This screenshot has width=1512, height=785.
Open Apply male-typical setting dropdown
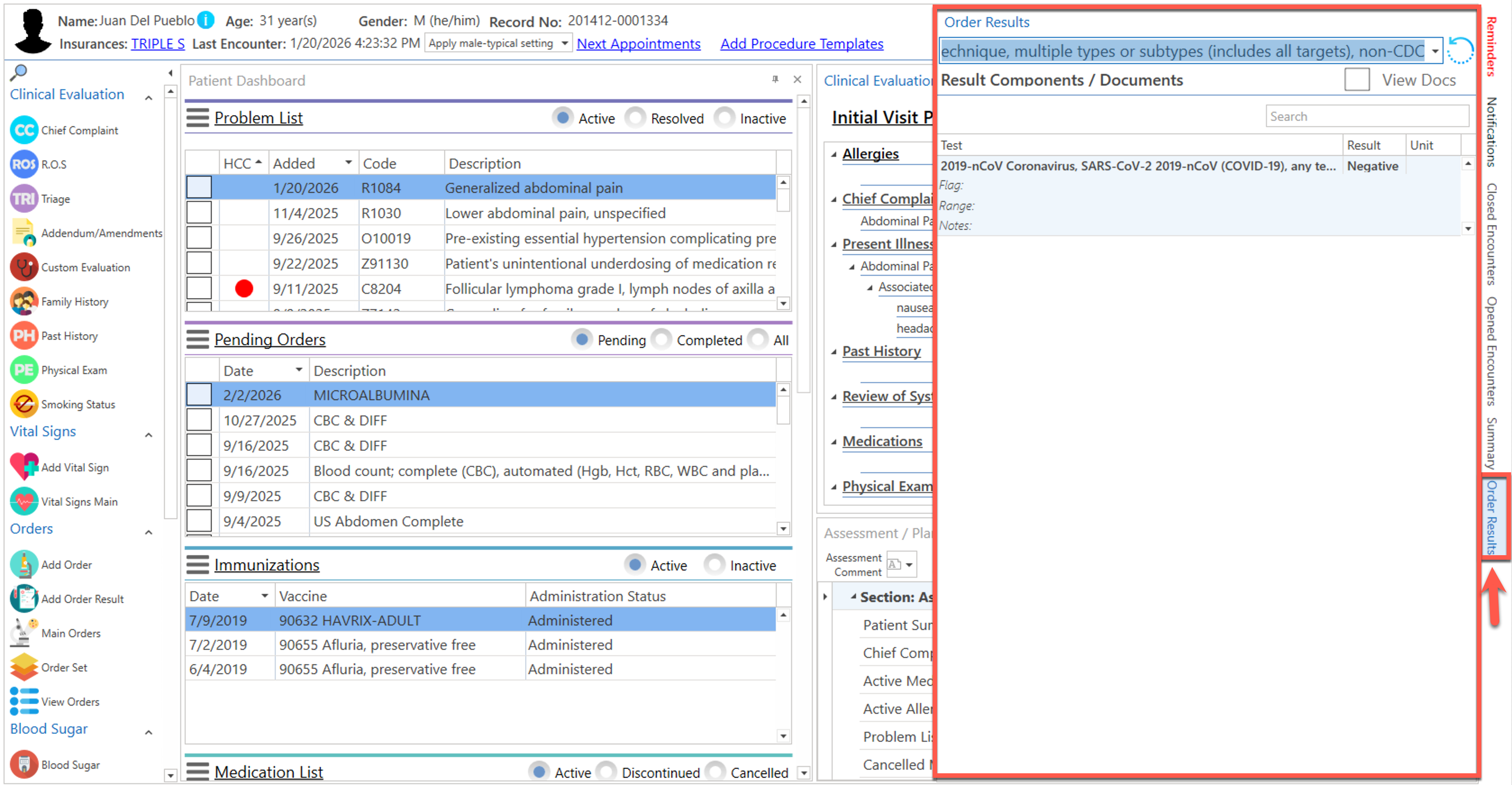(564, 43)
